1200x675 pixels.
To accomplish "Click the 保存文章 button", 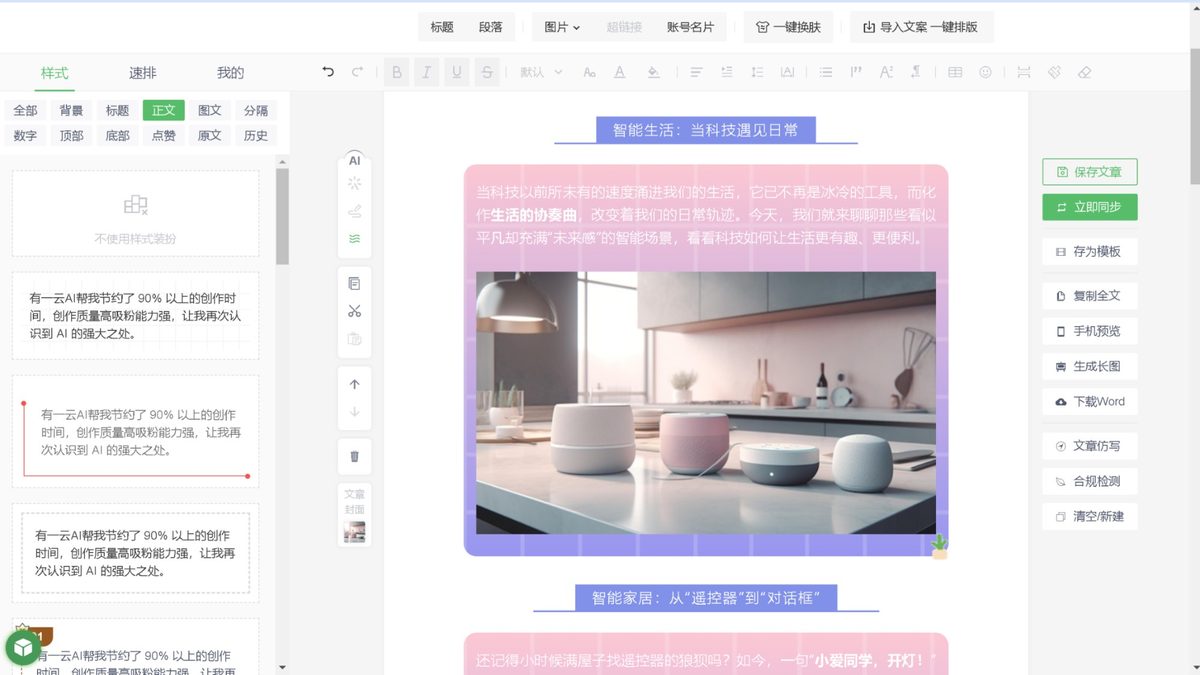I will point(1089,172).
